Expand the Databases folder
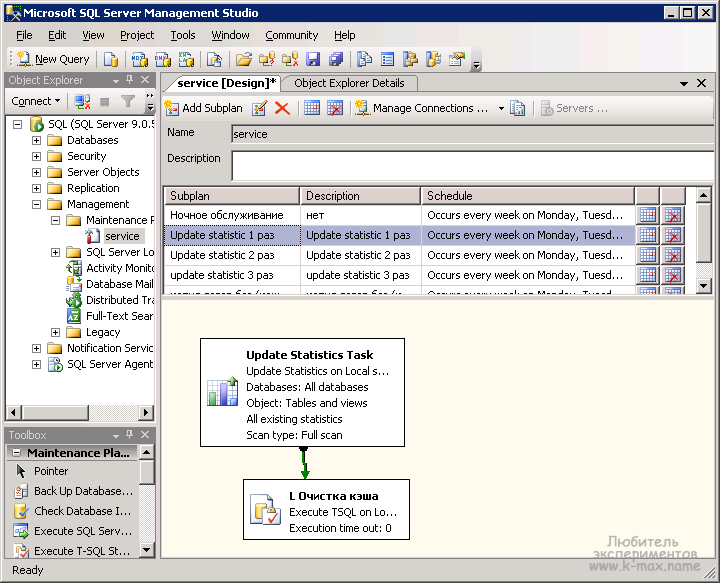The height and width of the screenshot is (583, 720). (36, 140)
